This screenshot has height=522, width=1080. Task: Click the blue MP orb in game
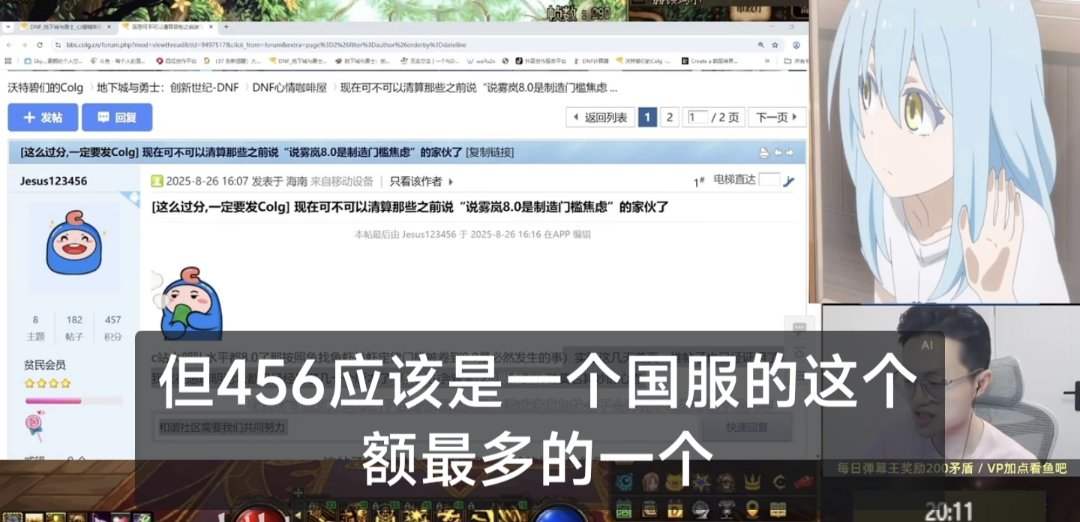pos(562,514)
